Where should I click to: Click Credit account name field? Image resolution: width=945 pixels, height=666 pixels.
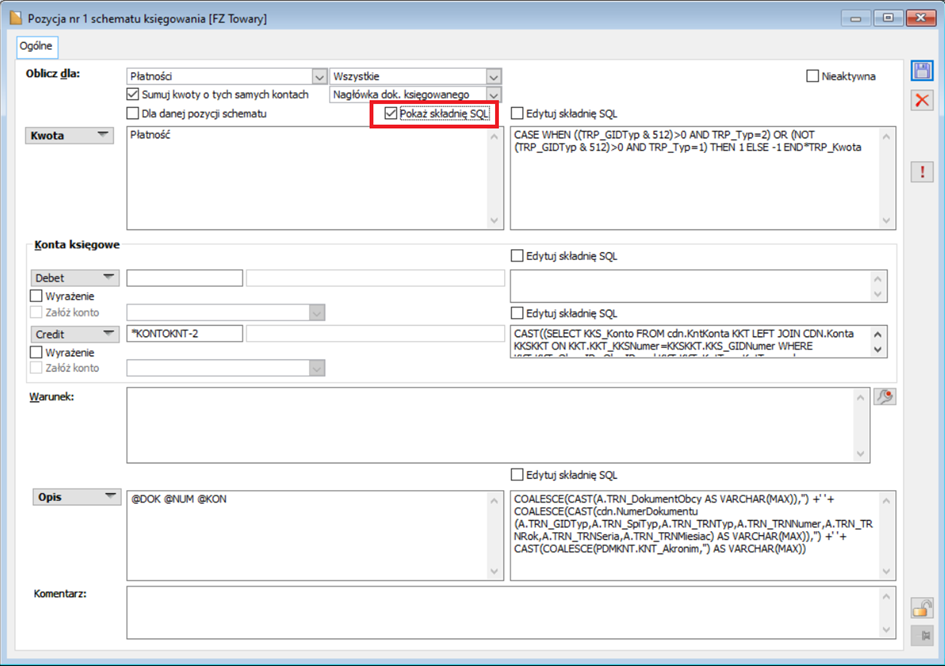pos(375,333)
